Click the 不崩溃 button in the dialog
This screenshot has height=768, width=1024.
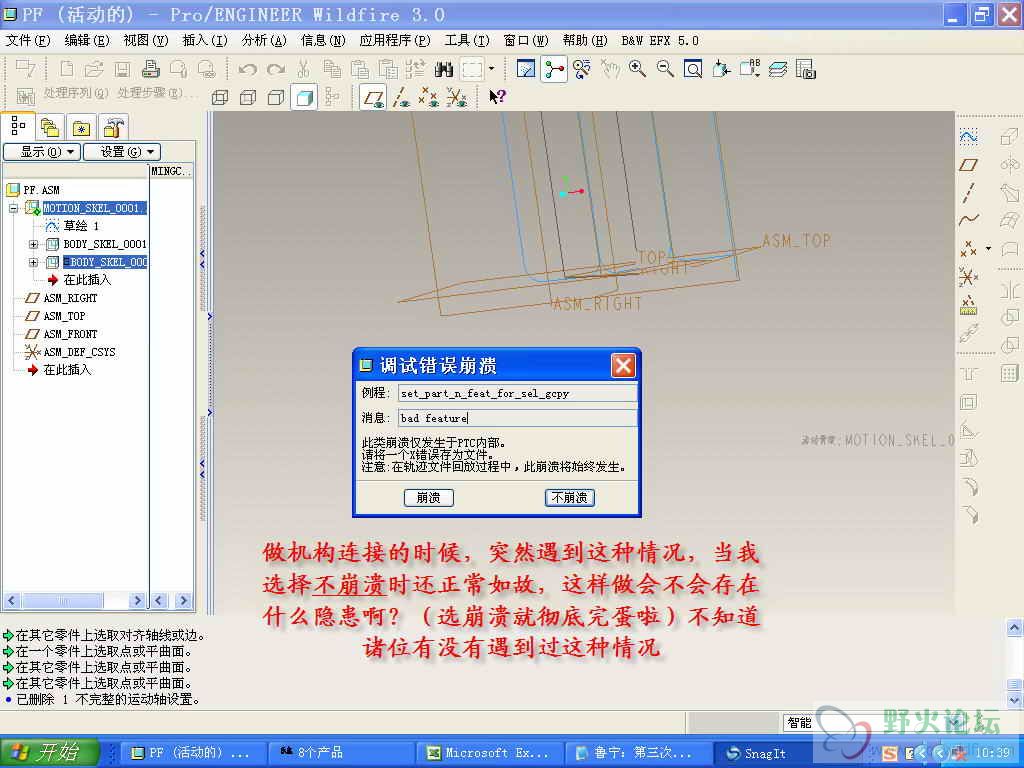(x=569, y=498)
